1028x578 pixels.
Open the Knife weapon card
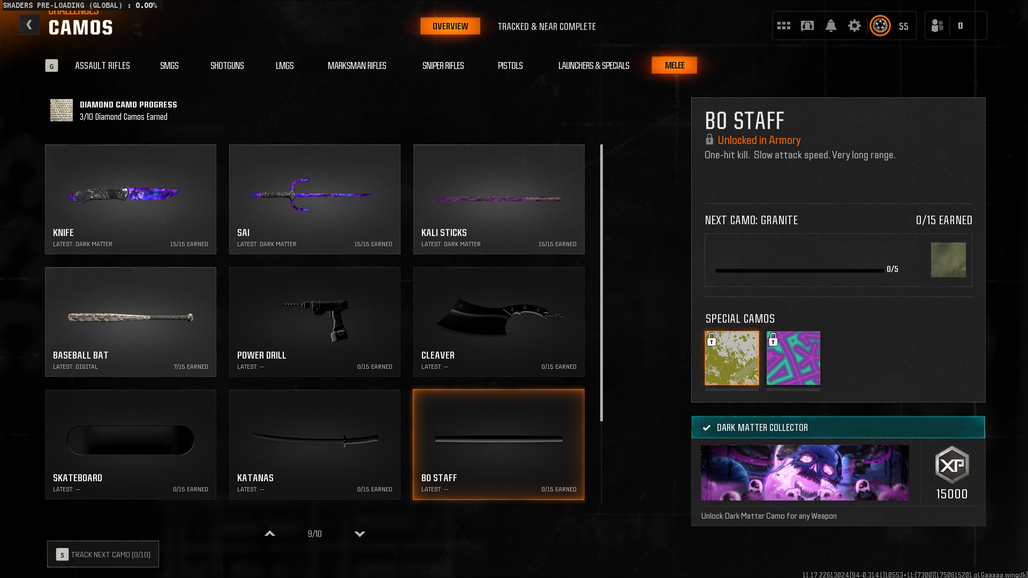130,199
